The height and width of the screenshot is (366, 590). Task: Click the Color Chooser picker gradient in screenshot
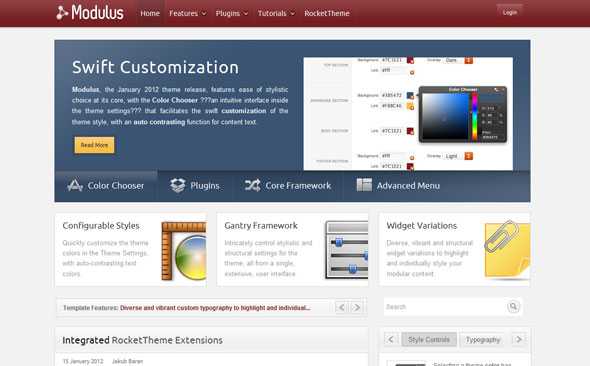click(x=445, y=117)
